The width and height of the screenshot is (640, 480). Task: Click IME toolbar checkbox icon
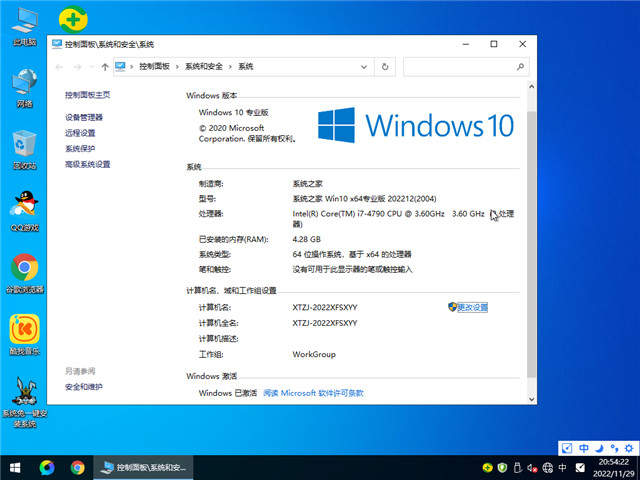tap(567, 448)
